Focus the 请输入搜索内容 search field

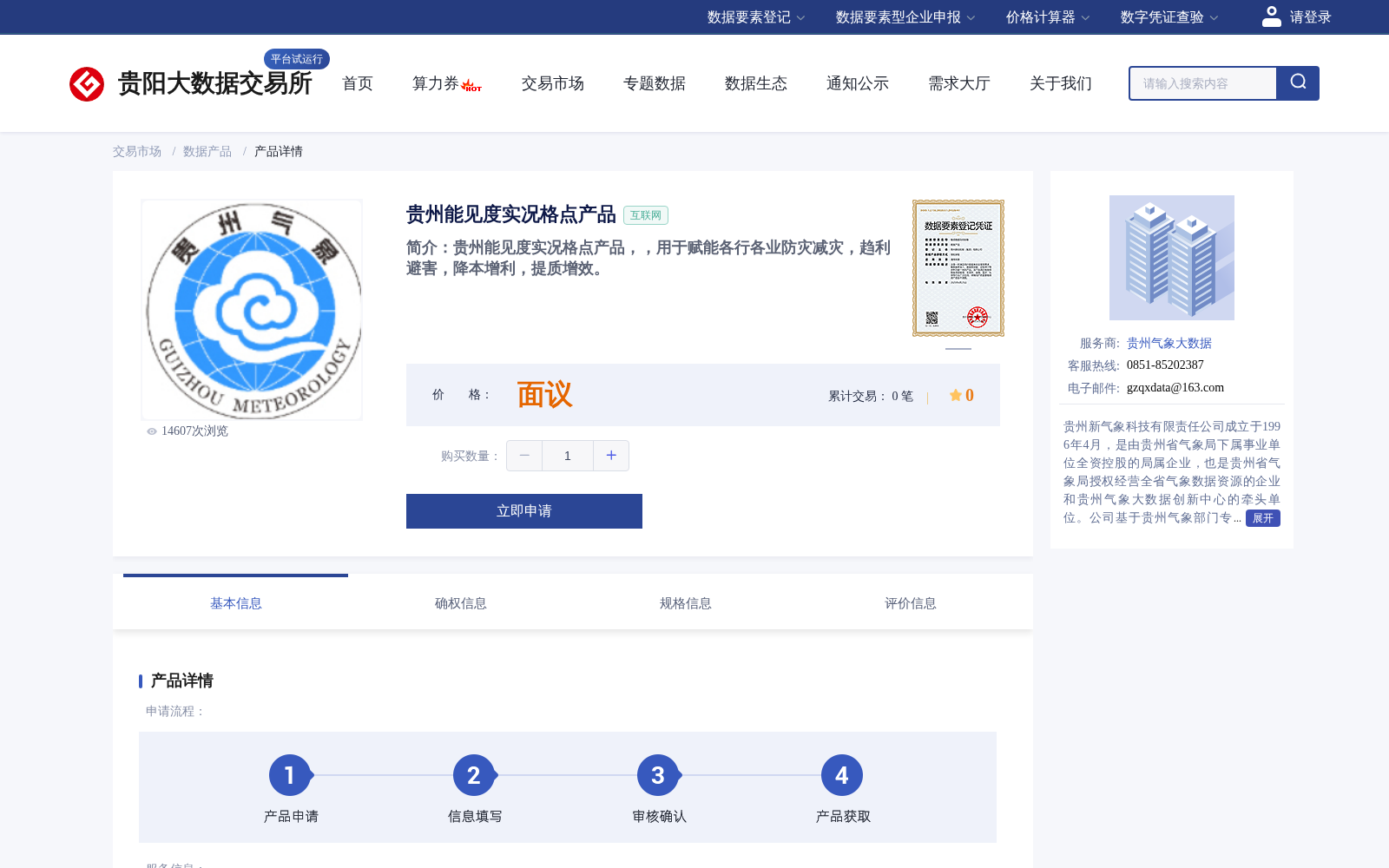click(x=1203, y=83)
